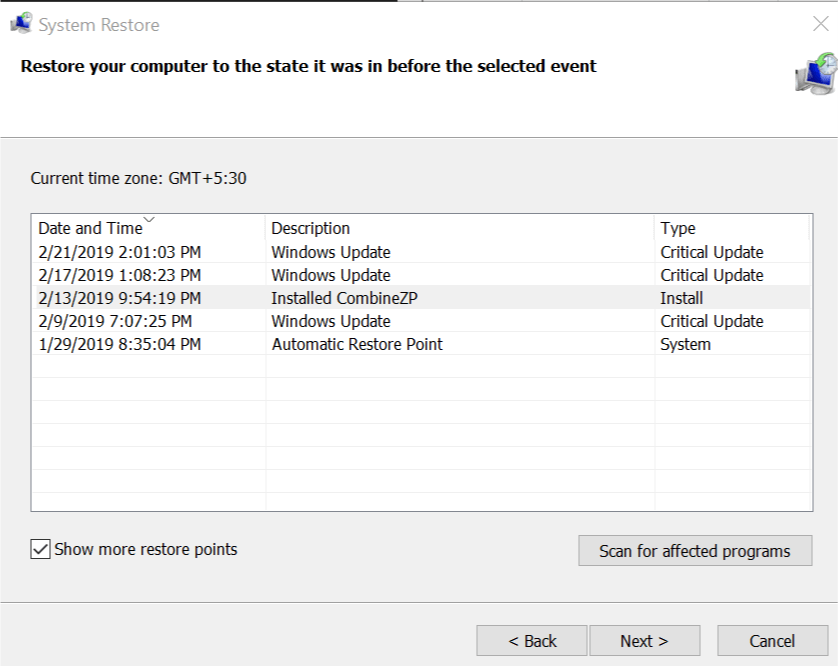838x666 pixels.
Task: Select the 2/17/2019 Windows Update restore point
Action: pos(331,275)
